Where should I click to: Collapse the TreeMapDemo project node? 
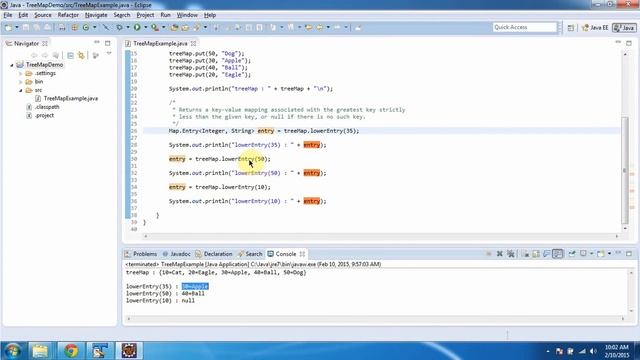(x=12, y=65)
